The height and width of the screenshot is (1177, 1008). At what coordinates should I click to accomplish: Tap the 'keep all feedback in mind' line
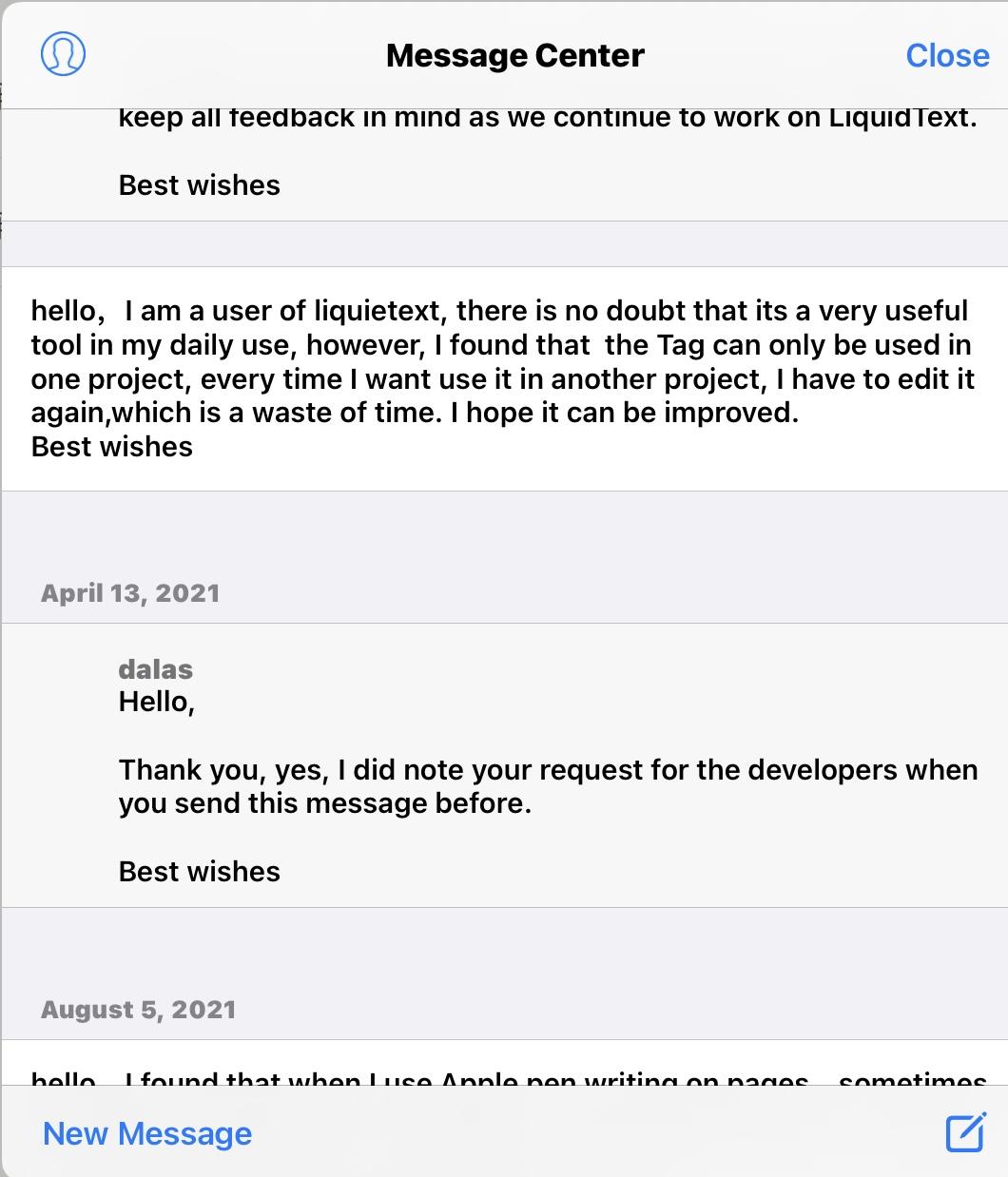pyautogui.click(x=548, y=118)
